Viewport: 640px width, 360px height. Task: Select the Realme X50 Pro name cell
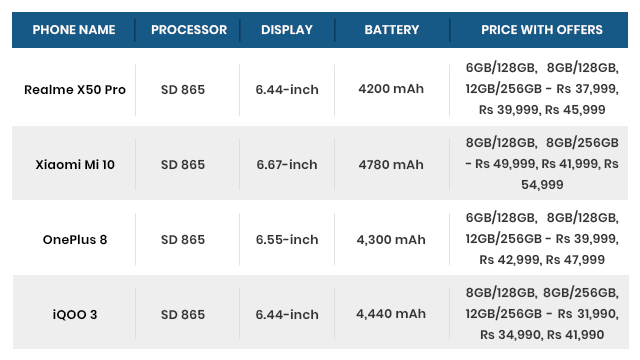pos(75,89)
